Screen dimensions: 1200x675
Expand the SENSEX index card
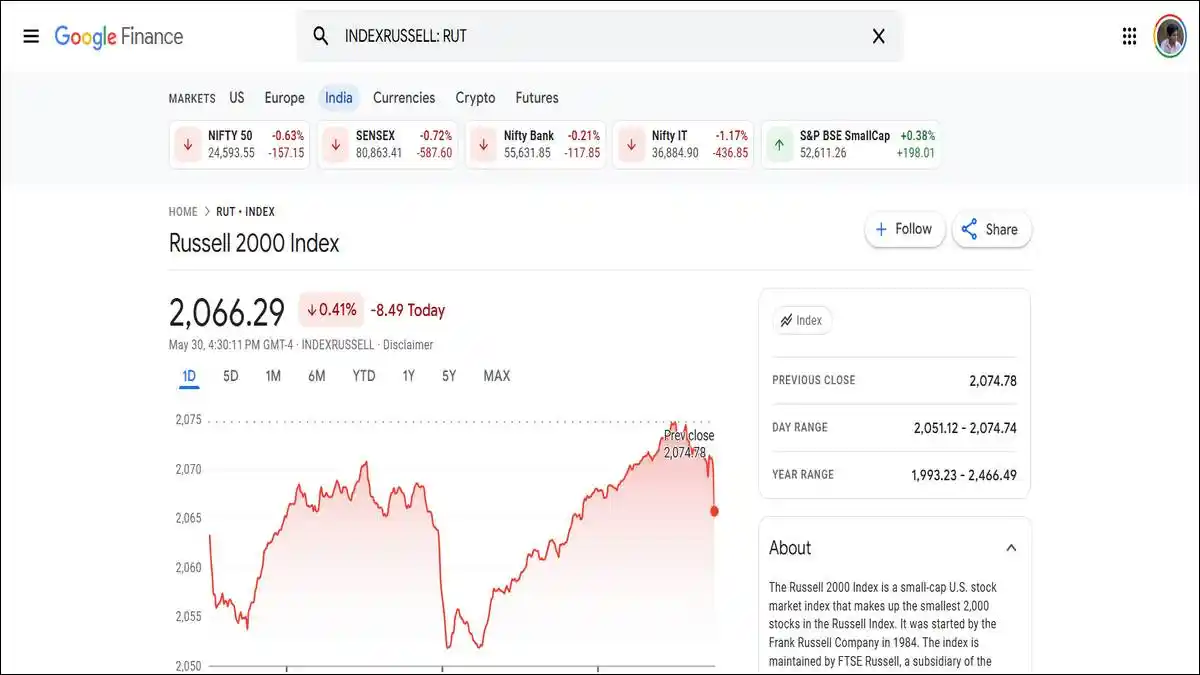388,144
